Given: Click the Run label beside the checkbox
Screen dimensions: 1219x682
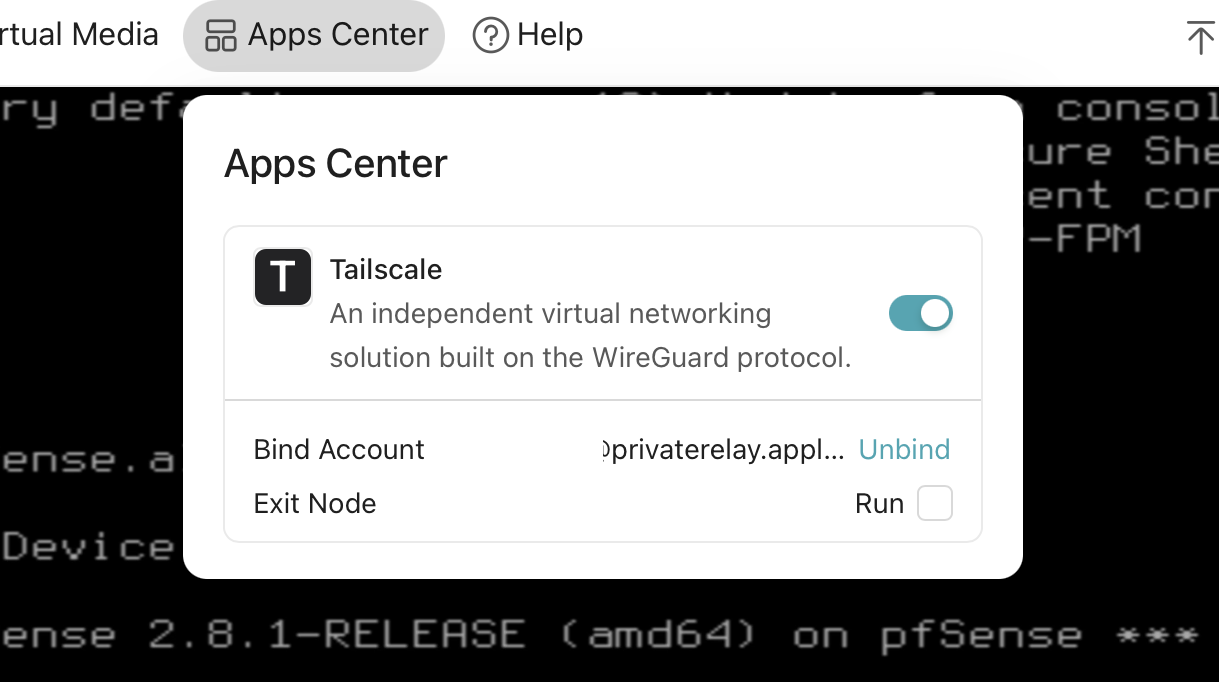Looking at the screenshot, I should pyautogui.click(x=879, y=503).
